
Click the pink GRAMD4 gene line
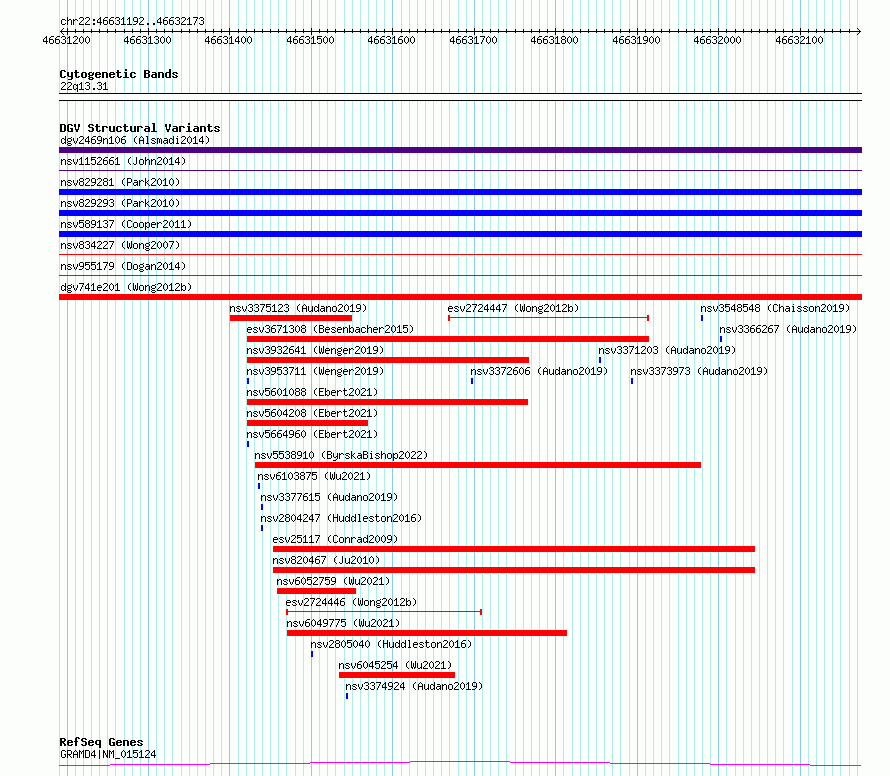(x=460, y=764)
